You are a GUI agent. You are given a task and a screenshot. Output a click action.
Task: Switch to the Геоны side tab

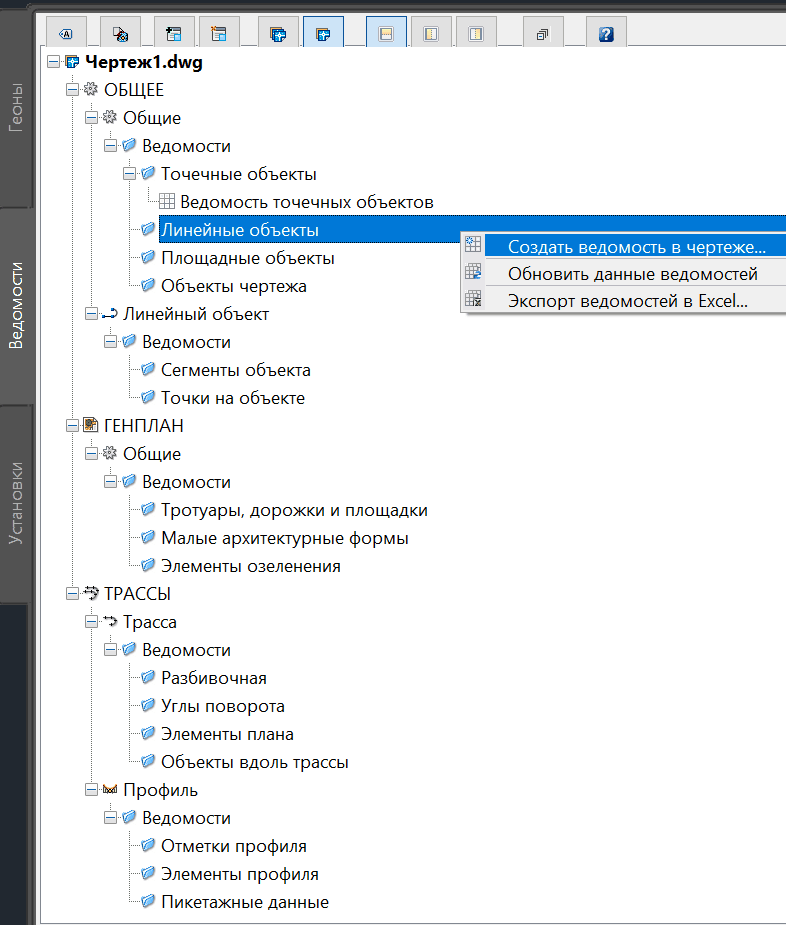[x=16, y=109]
